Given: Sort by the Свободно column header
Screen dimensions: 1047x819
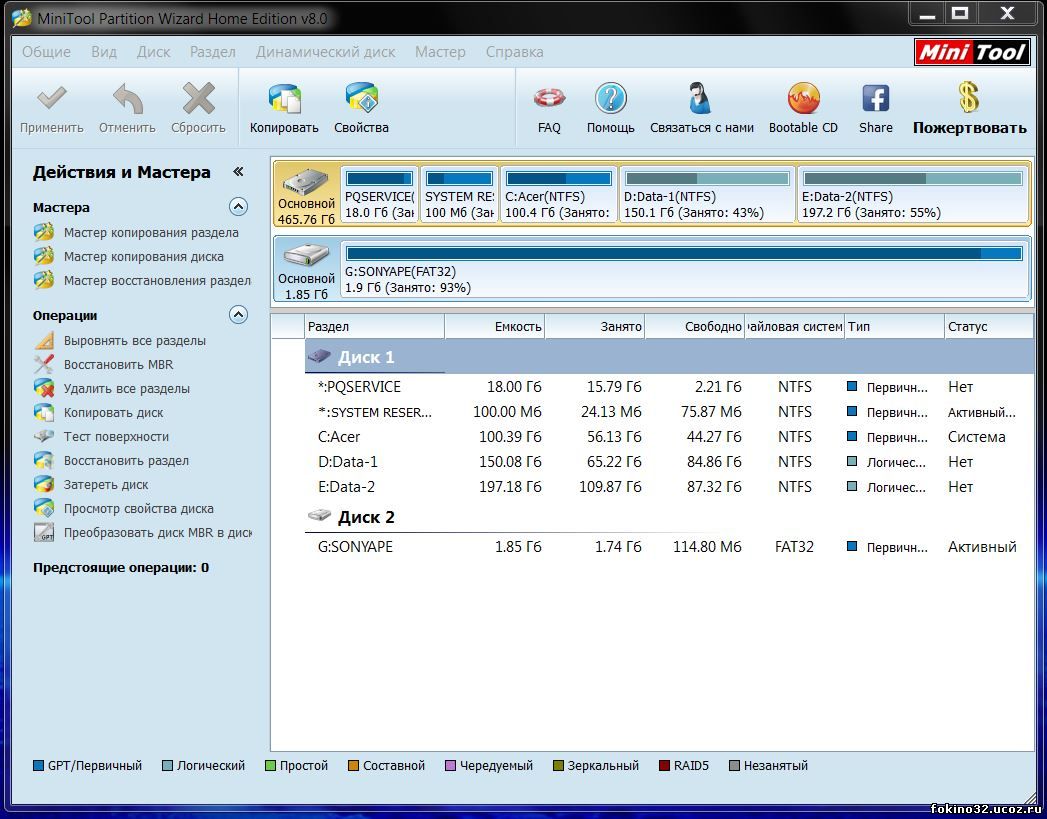Looking at the screenshot, I should tap(695, 326).
